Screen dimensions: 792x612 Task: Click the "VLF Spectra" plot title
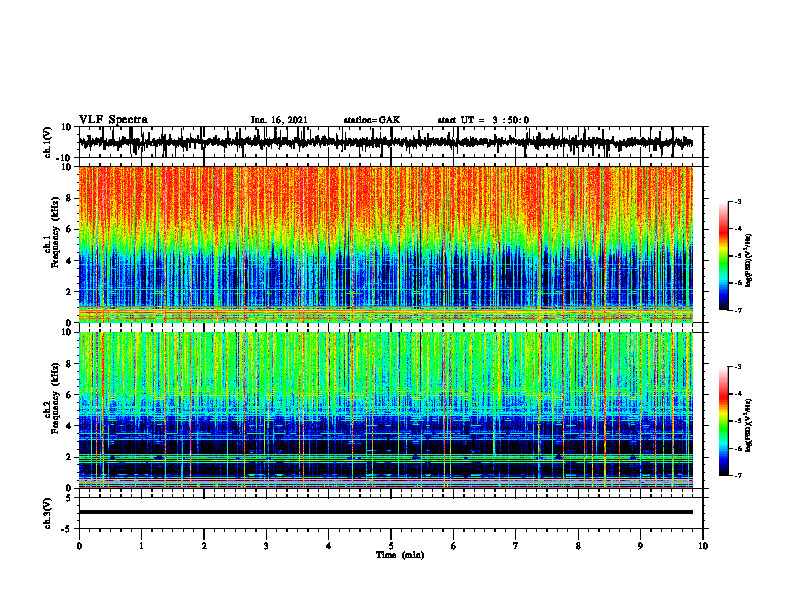click(113, 120)
